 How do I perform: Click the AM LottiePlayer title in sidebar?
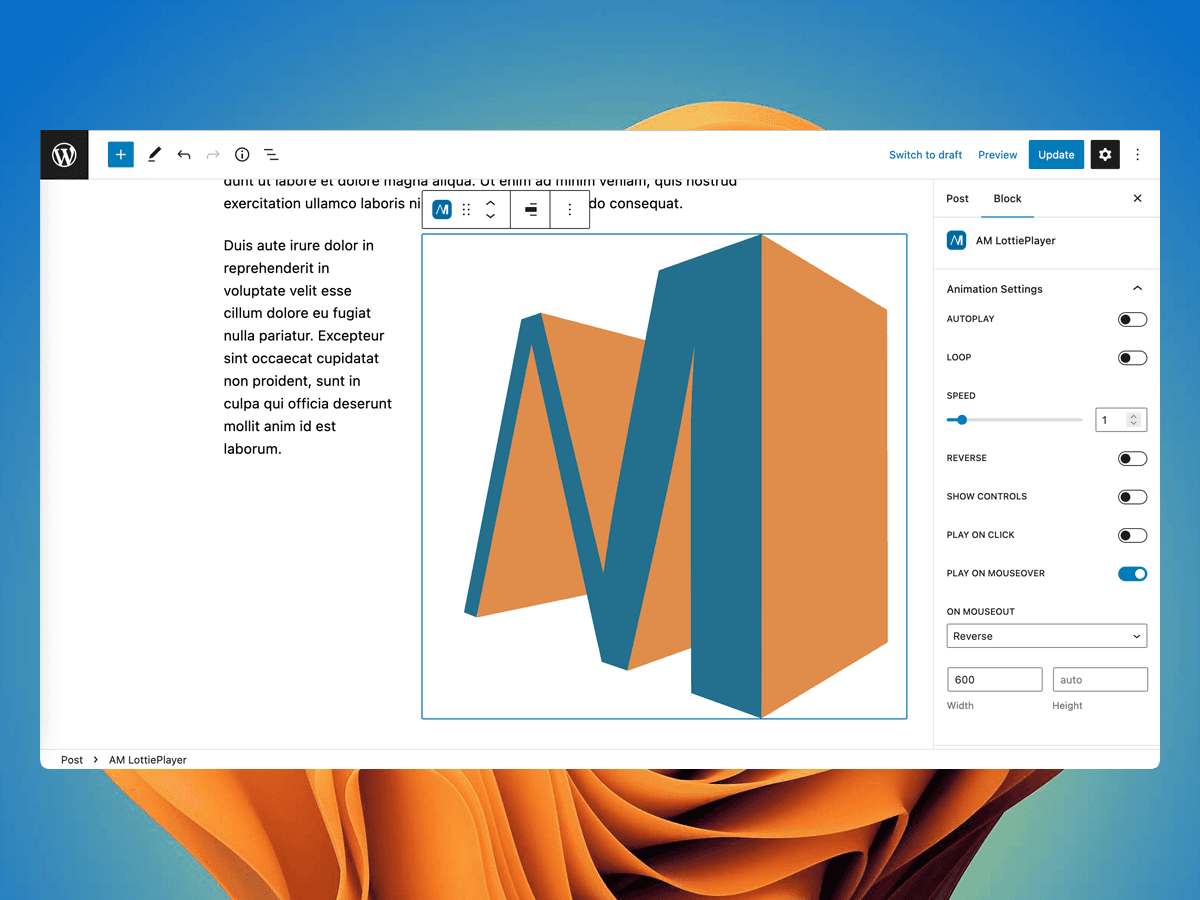tap(1015, 241)
